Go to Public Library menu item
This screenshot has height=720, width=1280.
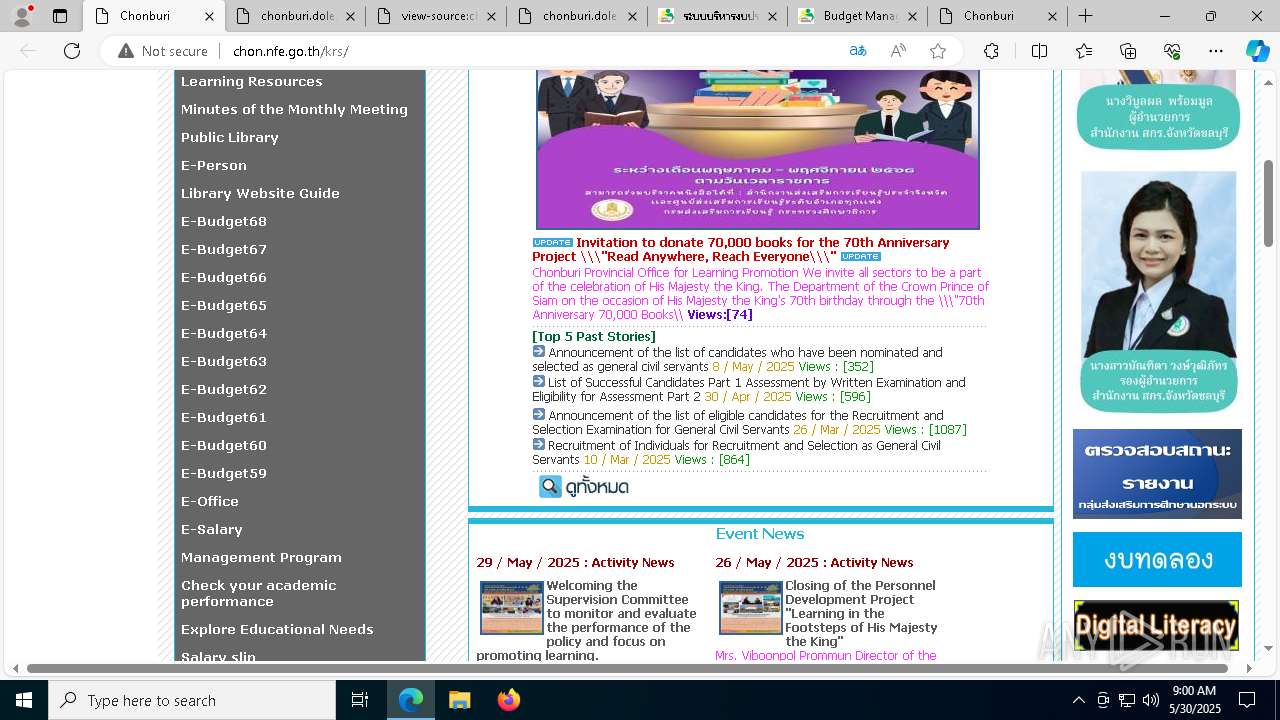(230, 138)
